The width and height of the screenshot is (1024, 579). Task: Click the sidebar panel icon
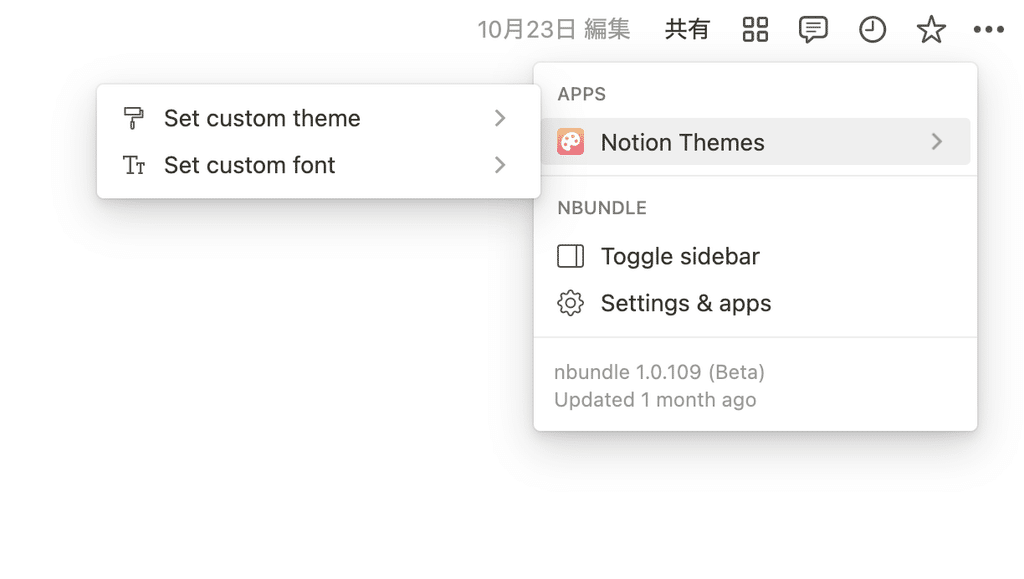point(570,257)
